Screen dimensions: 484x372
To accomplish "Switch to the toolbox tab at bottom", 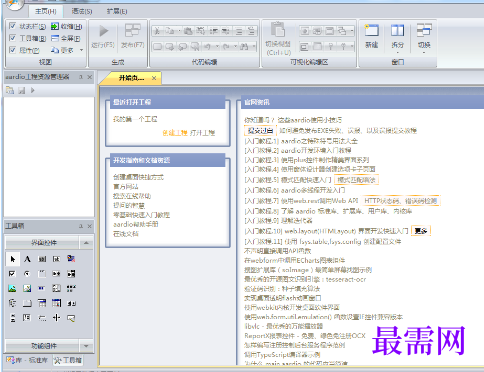I will 68,360.
